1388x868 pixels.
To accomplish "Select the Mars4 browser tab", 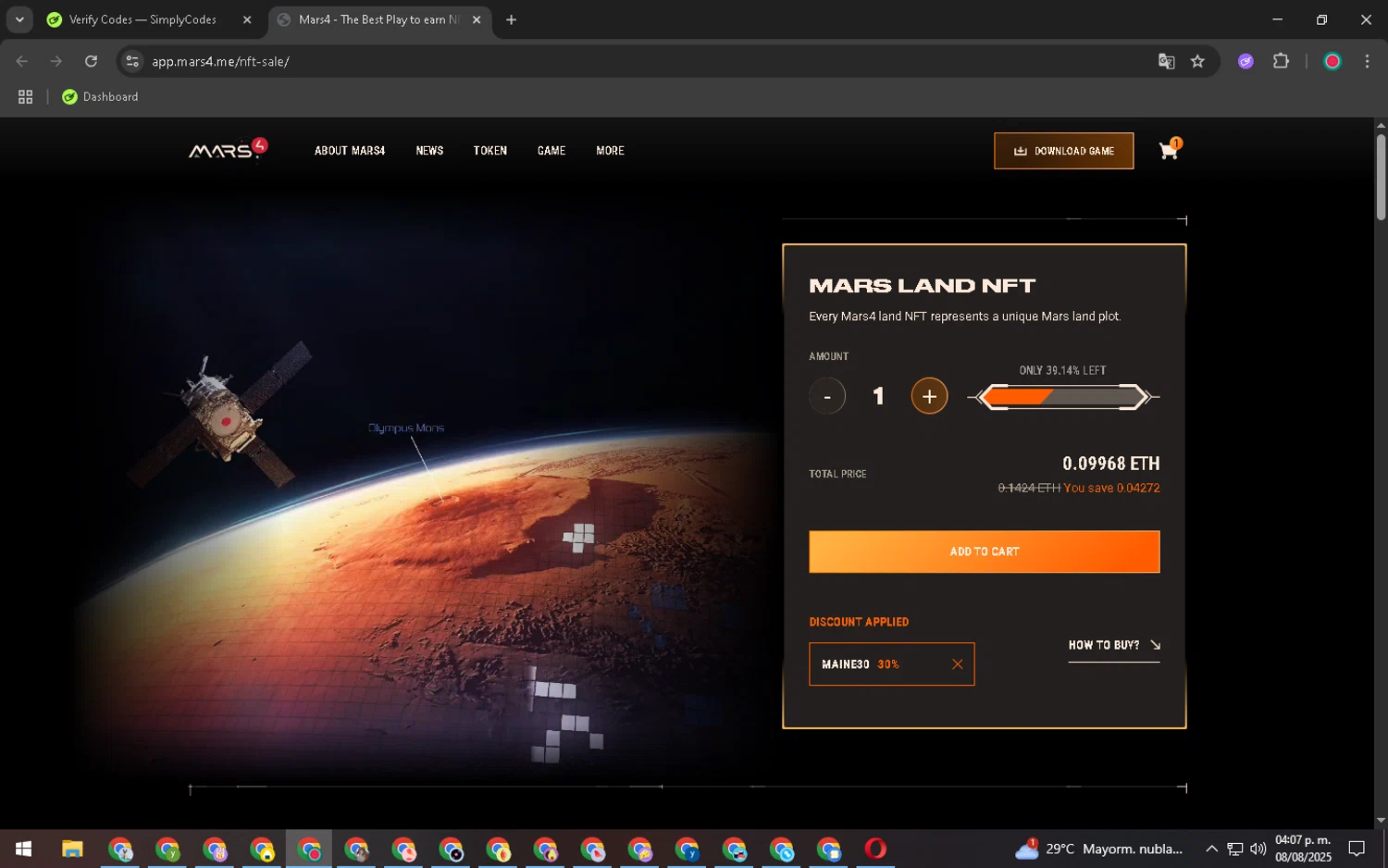I will click(x=379, y=19).
